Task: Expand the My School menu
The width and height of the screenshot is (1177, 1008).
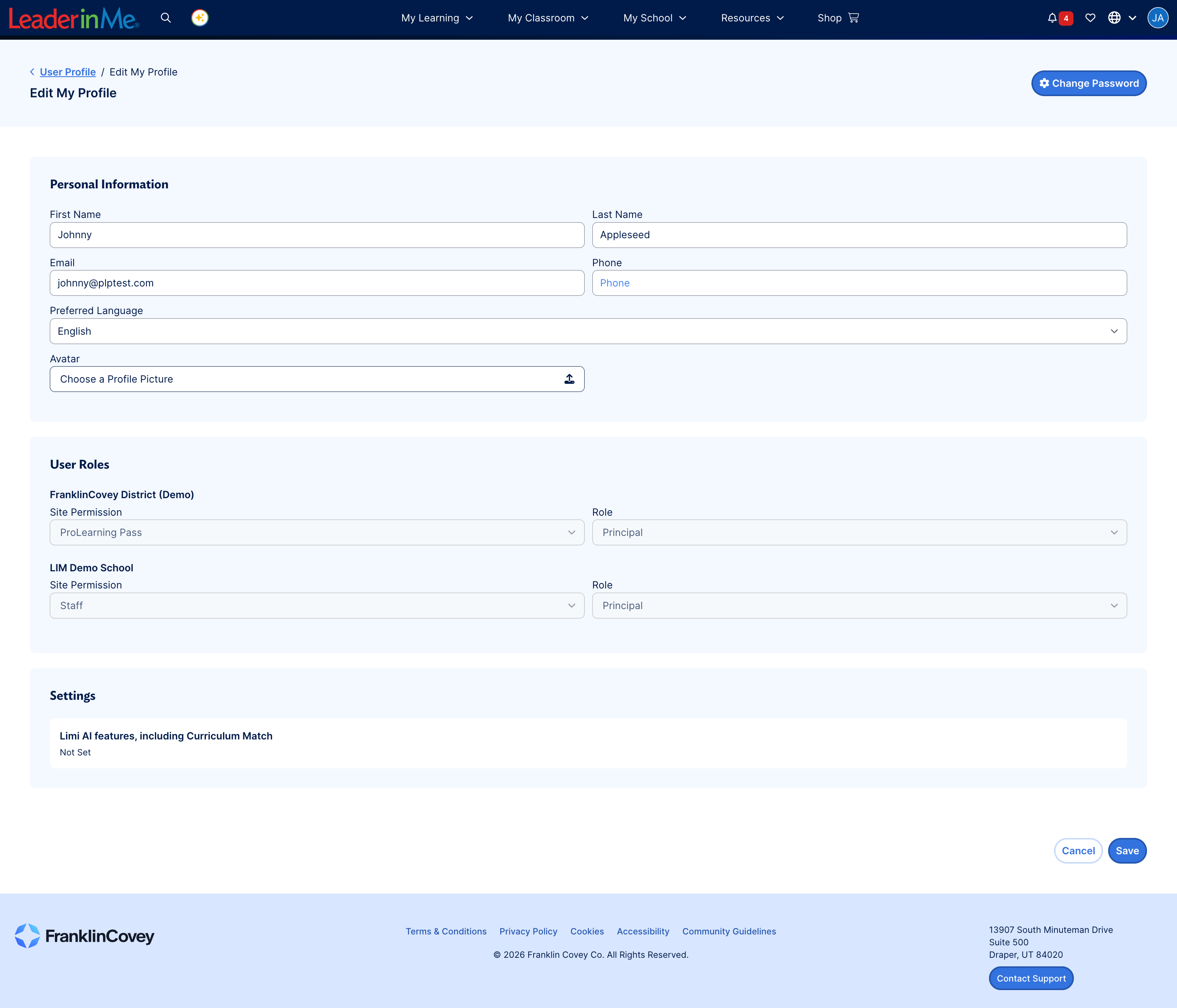Action: 655,18
